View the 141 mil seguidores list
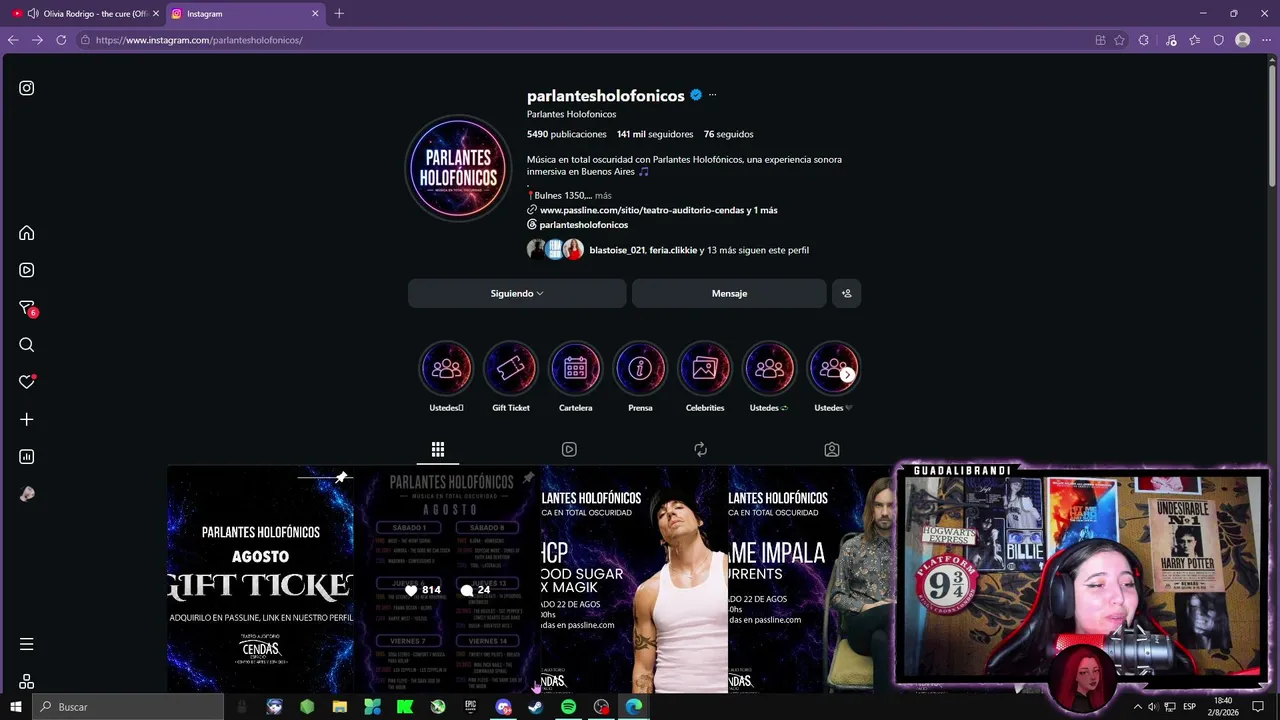This screenshot has height=720, width=1280. [x=655, y=134]
